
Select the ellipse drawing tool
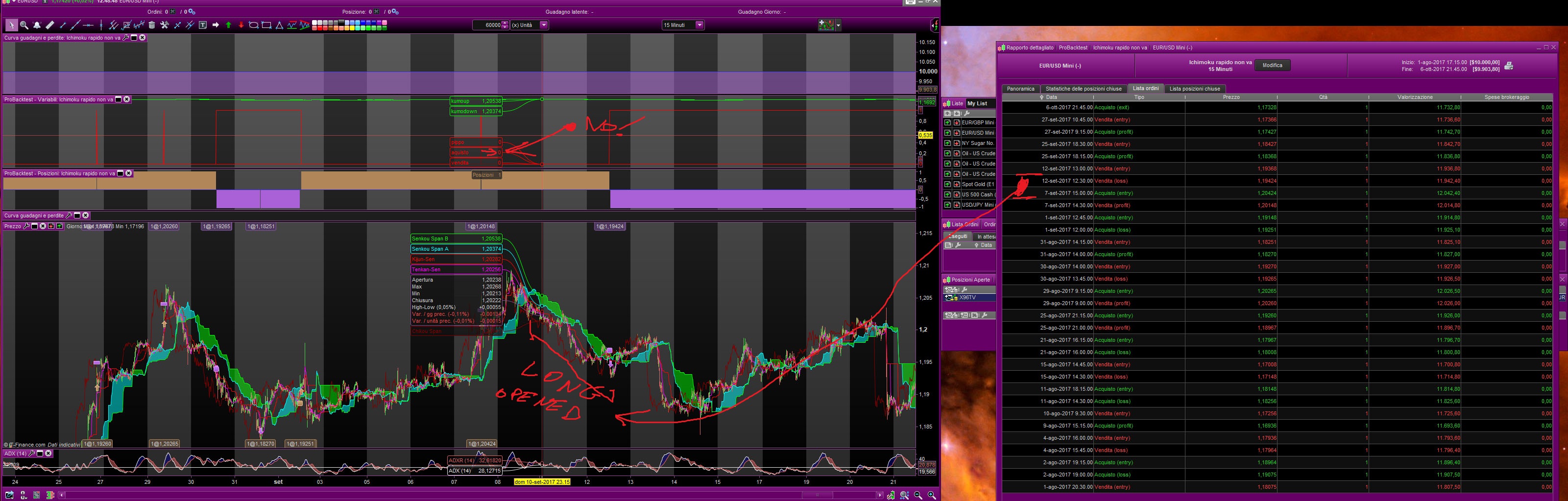tap(254, 25)
